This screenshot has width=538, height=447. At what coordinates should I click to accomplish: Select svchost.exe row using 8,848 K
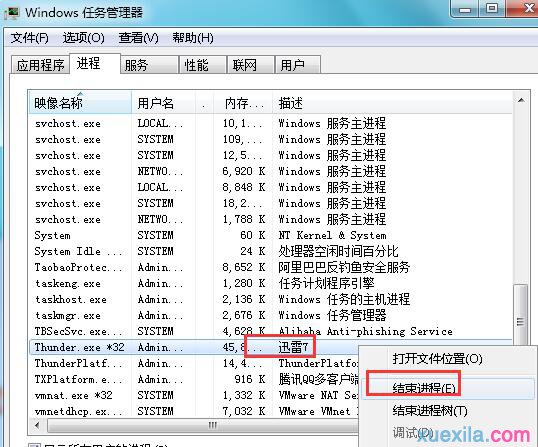click(271, 187)
